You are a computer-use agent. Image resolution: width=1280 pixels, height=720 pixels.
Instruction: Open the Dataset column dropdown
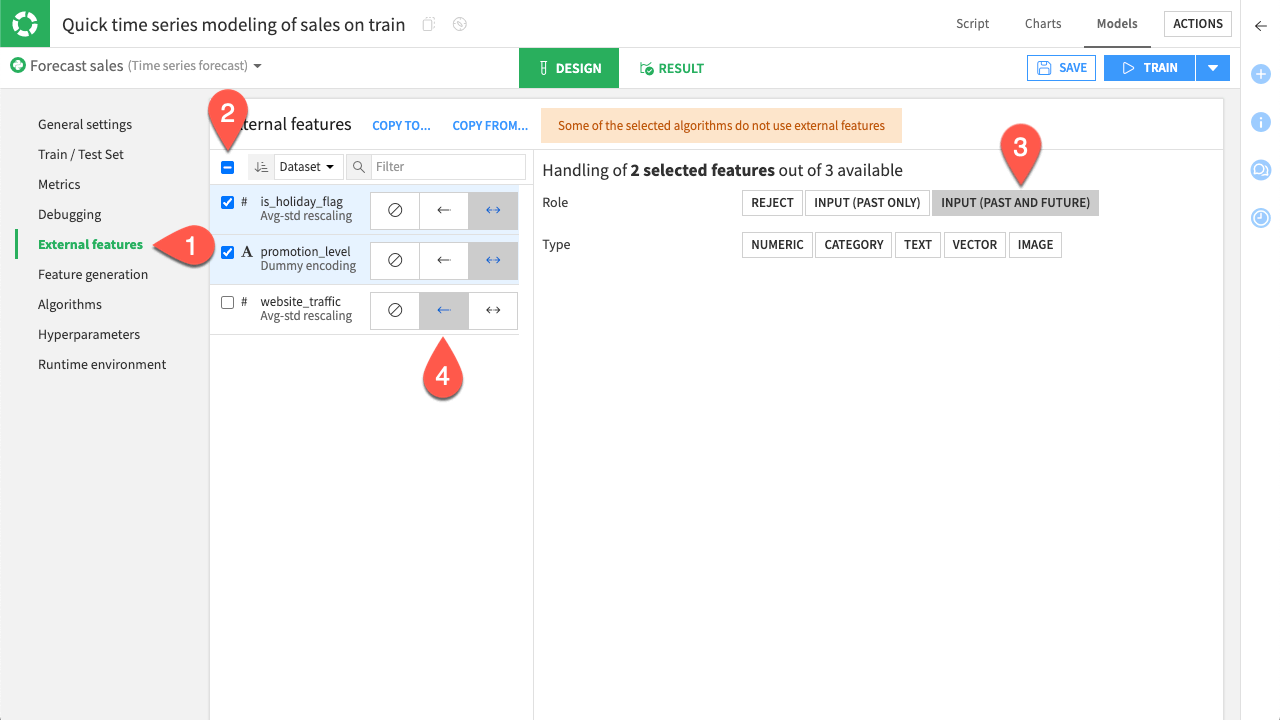[307, 166]
